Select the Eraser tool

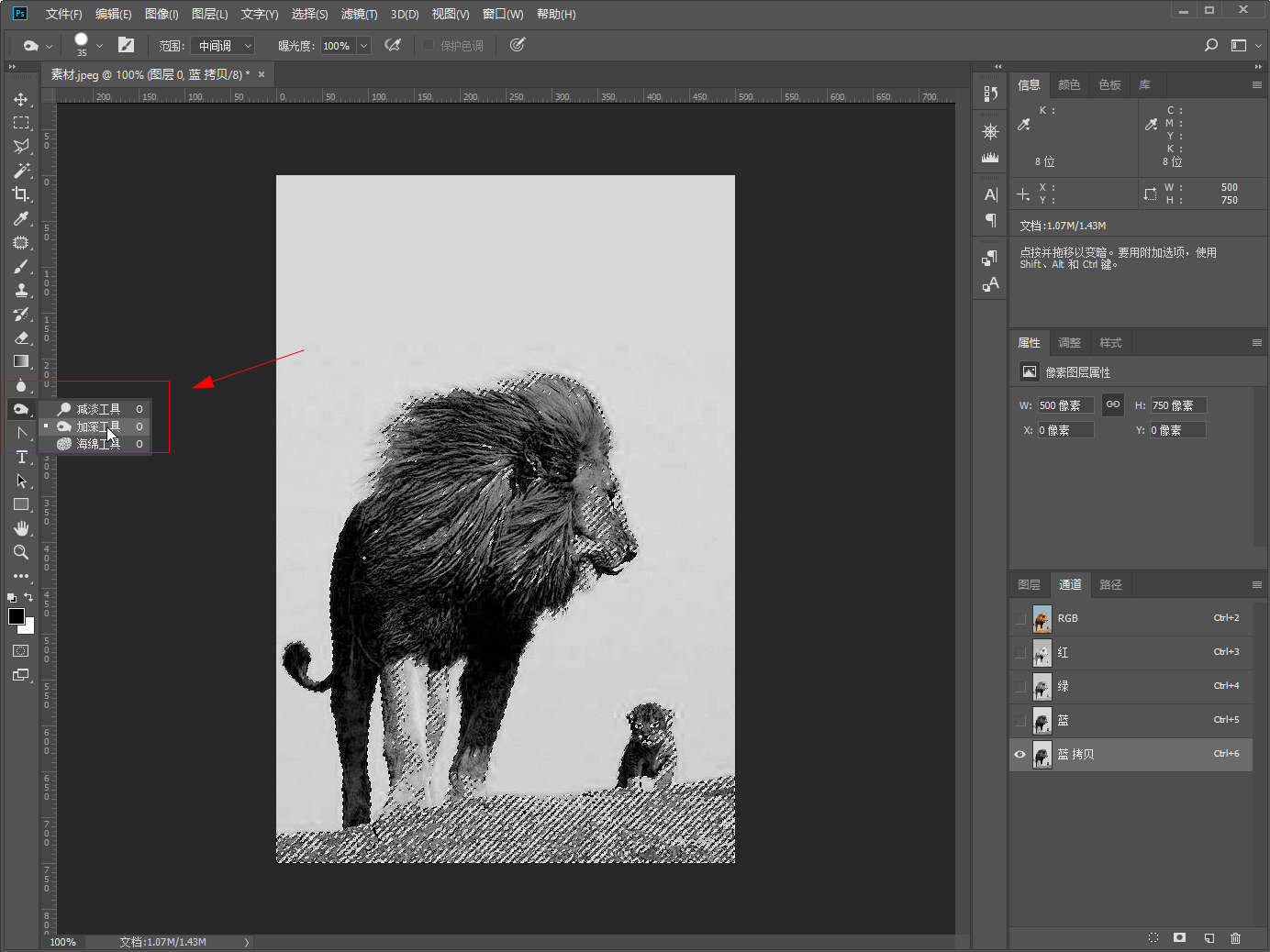(21, 338)
